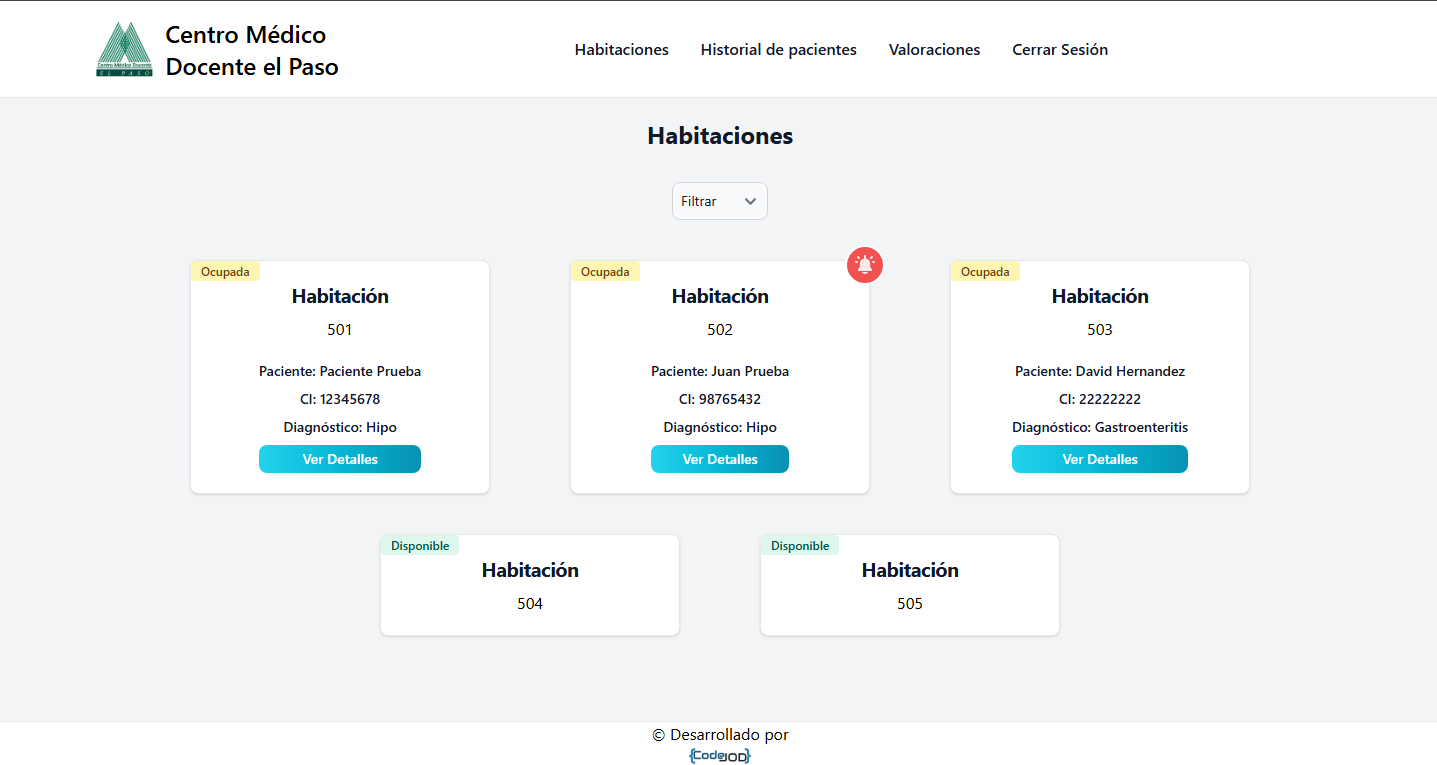Click the Filtrar dropdown chevron arrow
1437x765 pixels.
coord(750,201)
